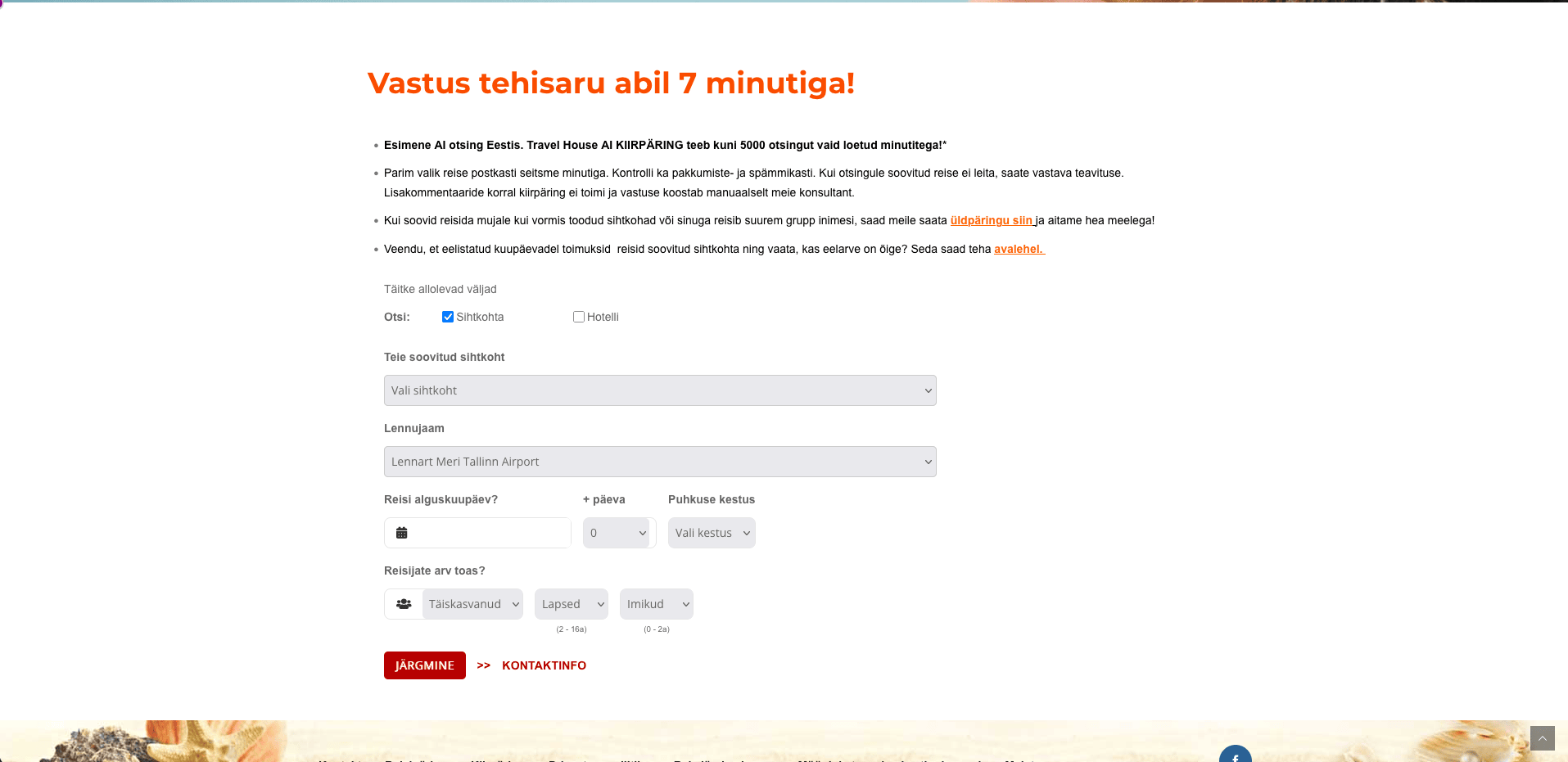
Task: Click the 'Vastus tehisaru abil 7 minutiga!' heading
Action: (x=611, y=83)
